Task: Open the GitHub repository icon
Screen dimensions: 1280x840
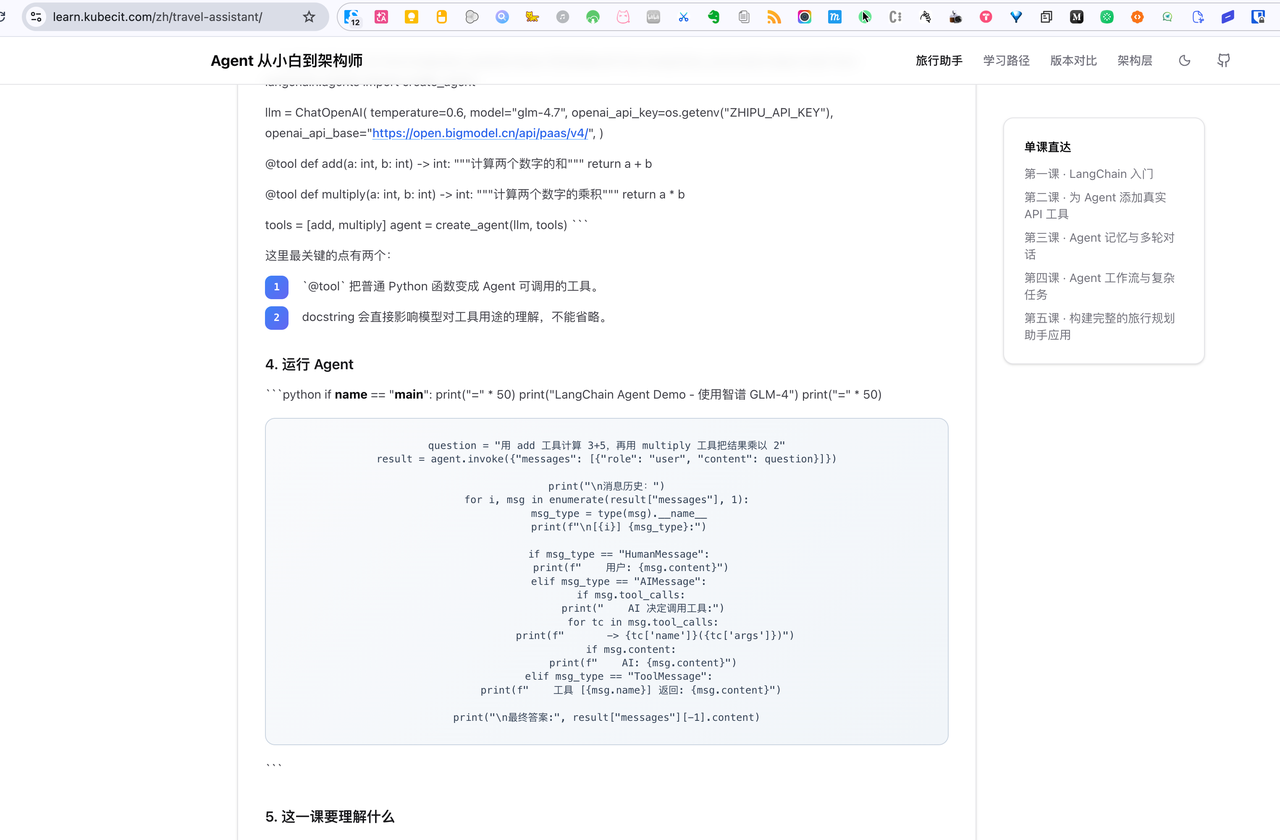Action: coord(1223,61)
